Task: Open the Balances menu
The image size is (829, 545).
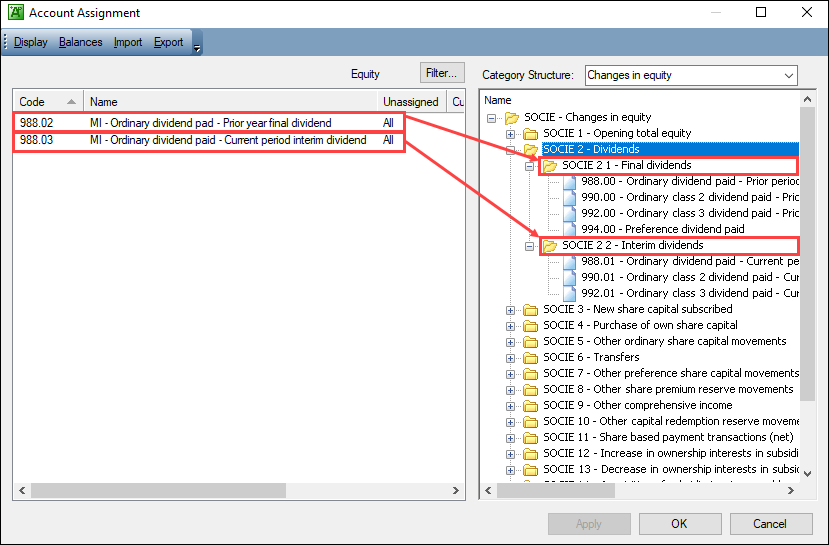Action: click(x=80, y=42)
